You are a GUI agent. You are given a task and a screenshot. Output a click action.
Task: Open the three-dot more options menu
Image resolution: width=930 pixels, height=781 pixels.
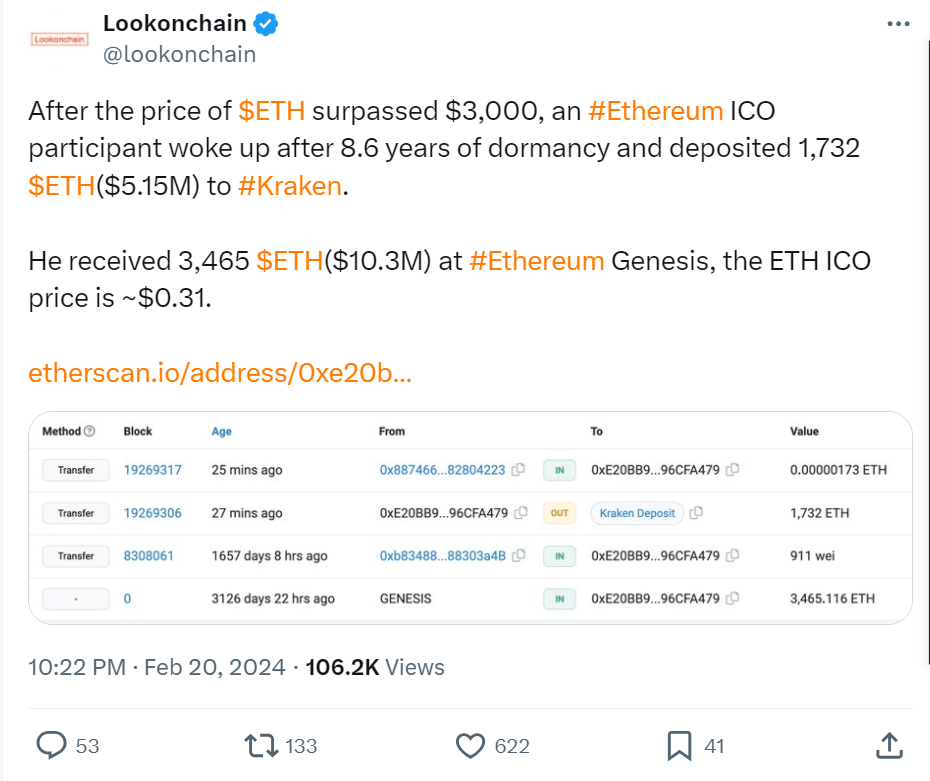899,25
